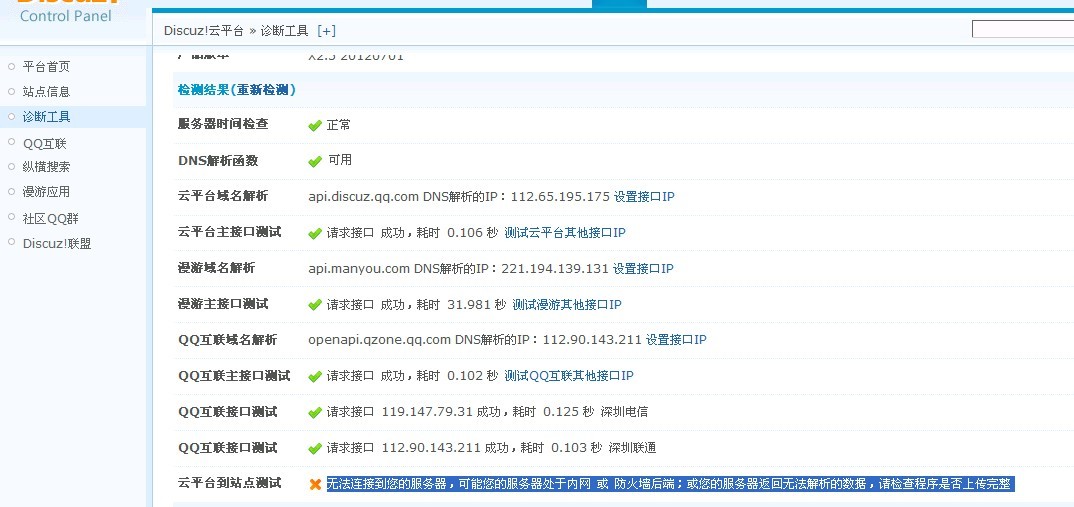Viewport: 1074px width, 507px height.
Task: Click green check icon beside 119.147.79.31
Action: (x=315, y=412)
